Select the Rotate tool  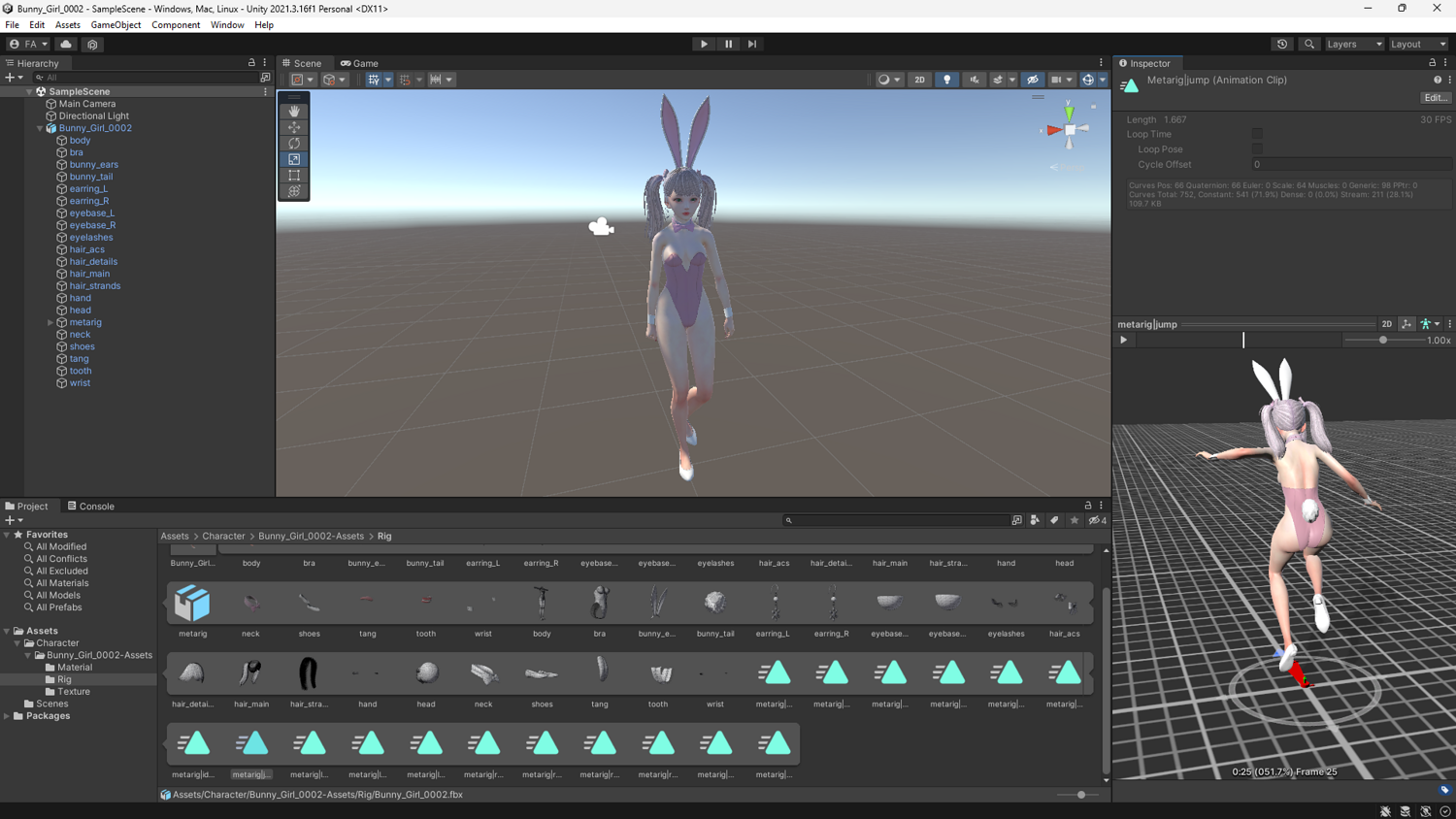(294, 144)
